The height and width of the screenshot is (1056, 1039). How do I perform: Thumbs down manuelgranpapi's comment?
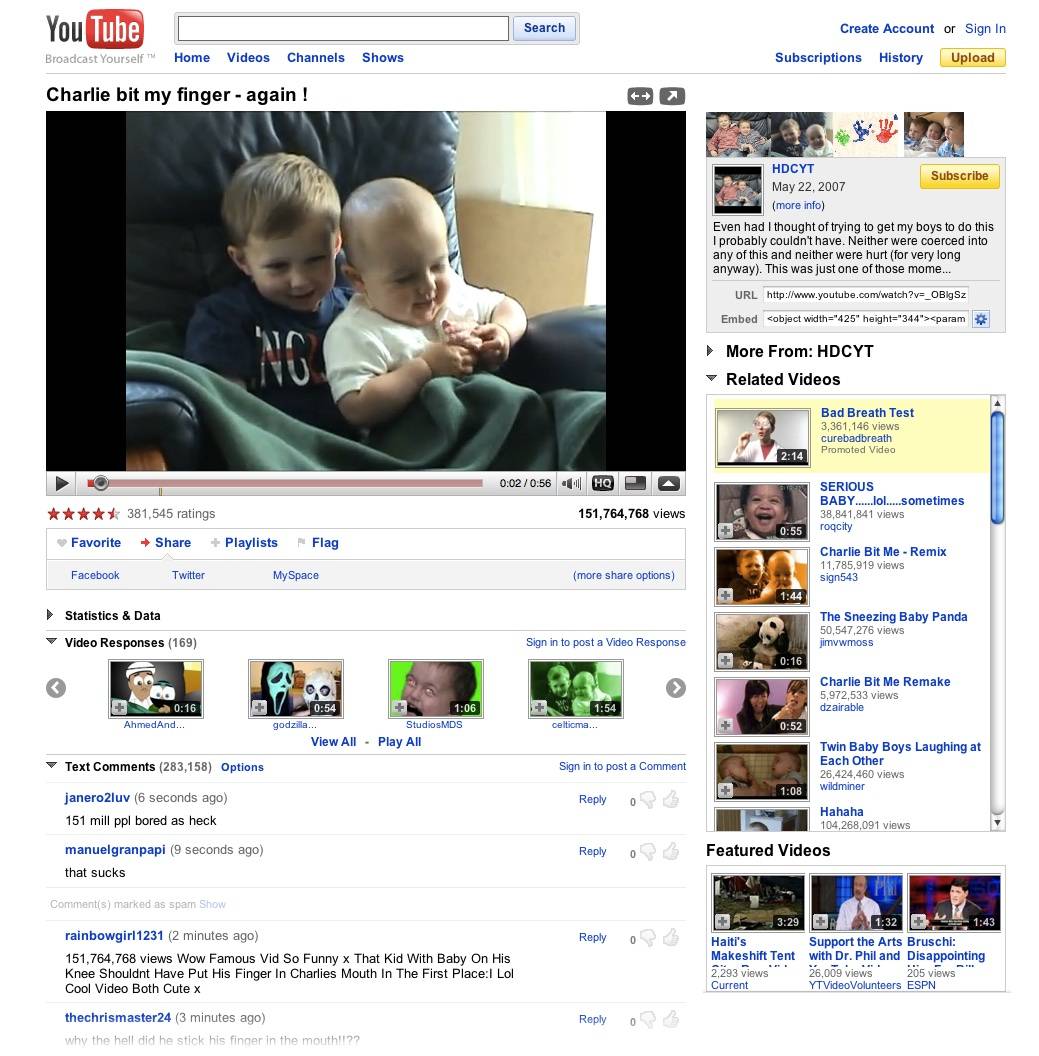tap(648, 852)
